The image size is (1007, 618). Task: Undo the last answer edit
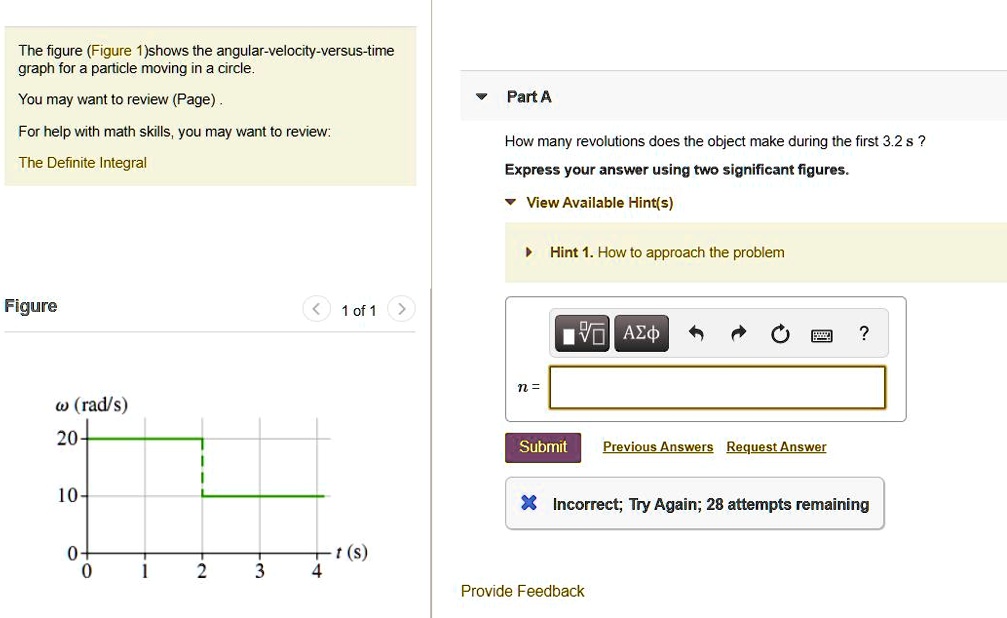point(698,333)
